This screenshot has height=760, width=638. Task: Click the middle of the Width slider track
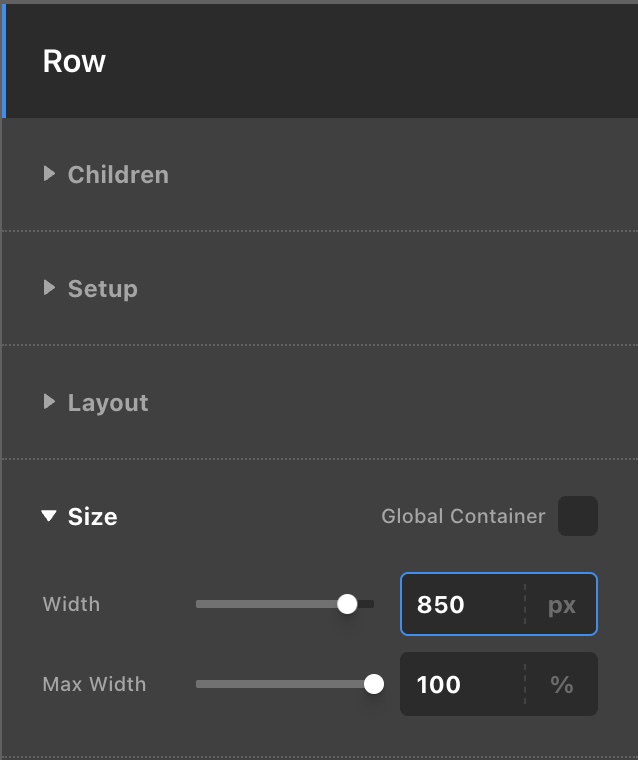[285, 604]
